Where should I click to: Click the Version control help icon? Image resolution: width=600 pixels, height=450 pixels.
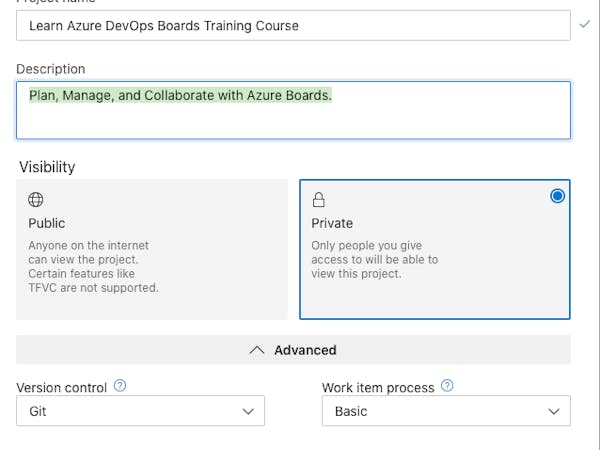point(120,386)
